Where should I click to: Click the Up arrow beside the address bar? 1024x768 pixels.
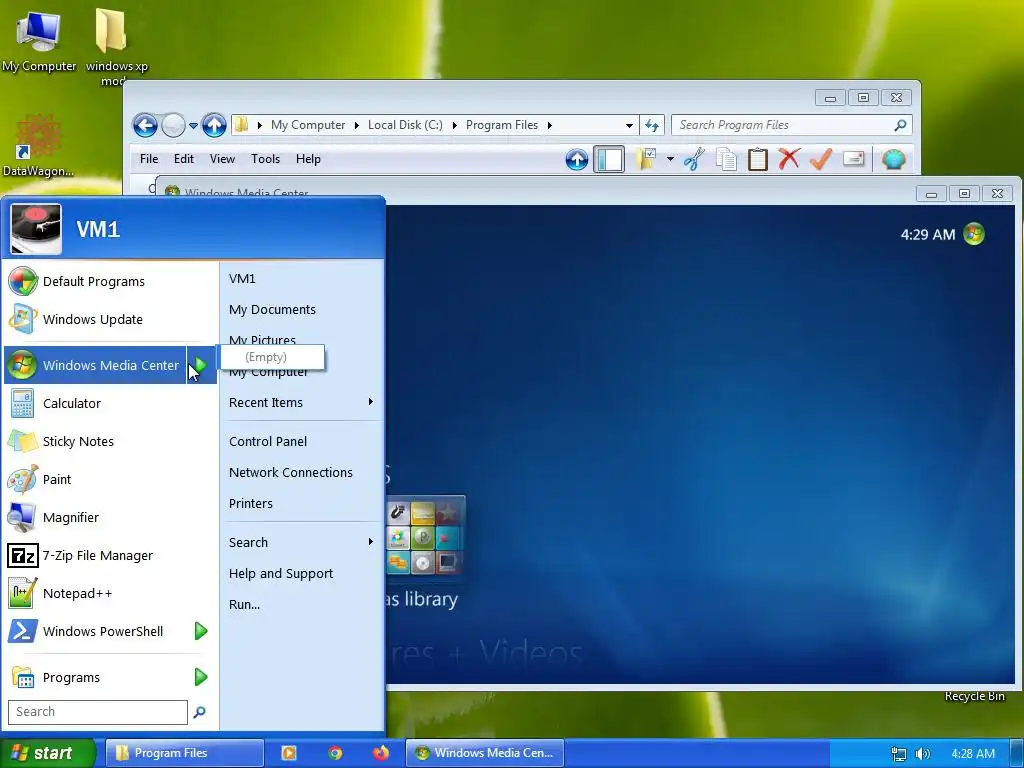coord(214,125)
